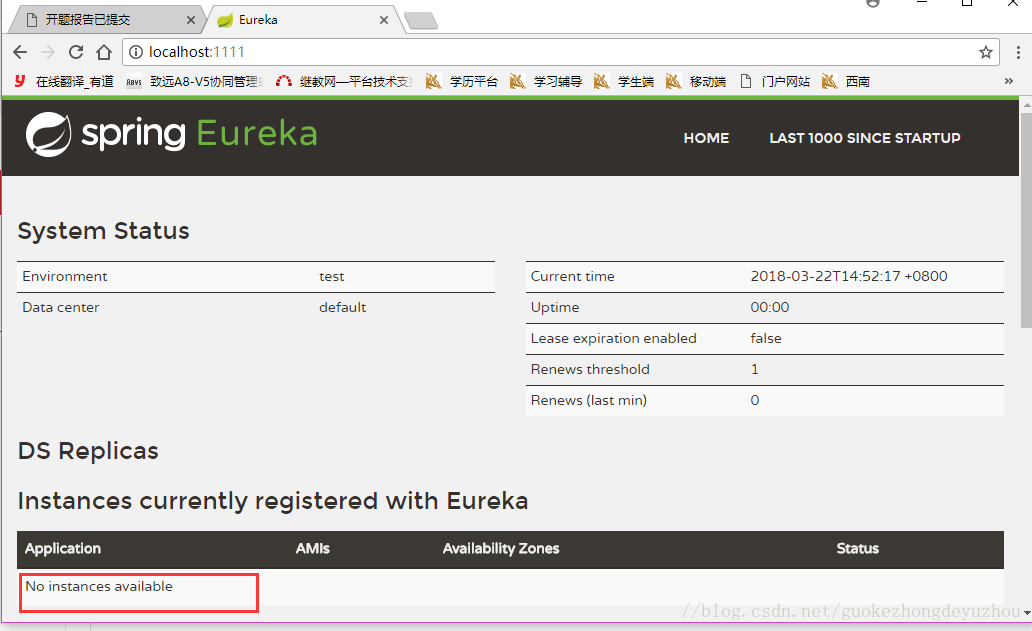This screenshot has height=631, width=1032.
Task: Select '00:00' uptime value
Action: 769,307
